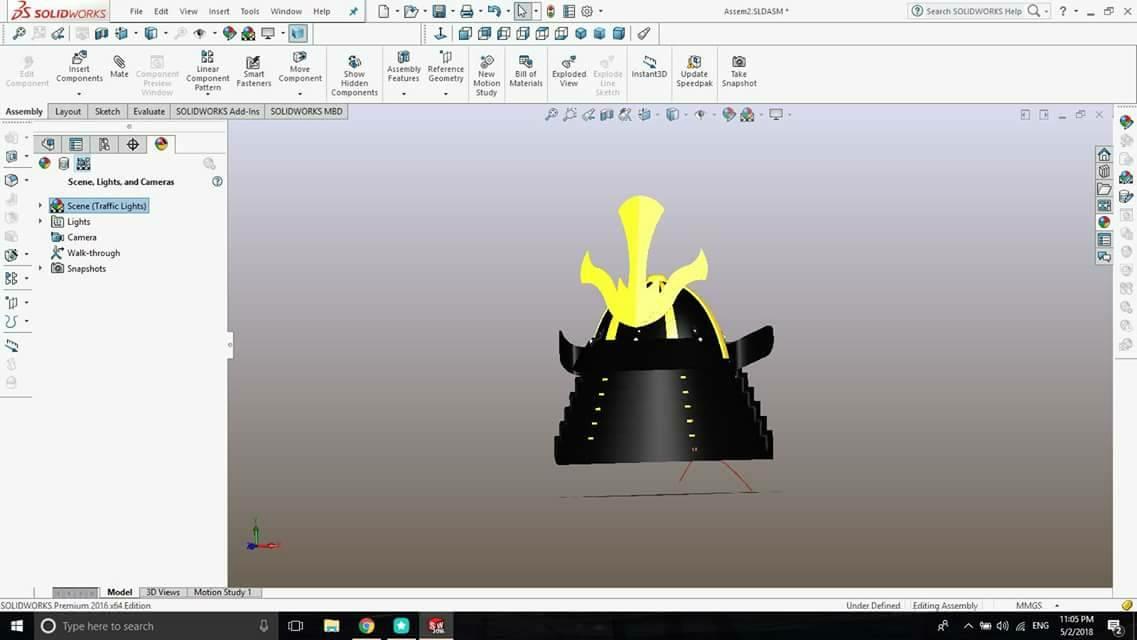Open the Window menu
Viewport: 1137px width, 640px height.
(x=286, y=12)
